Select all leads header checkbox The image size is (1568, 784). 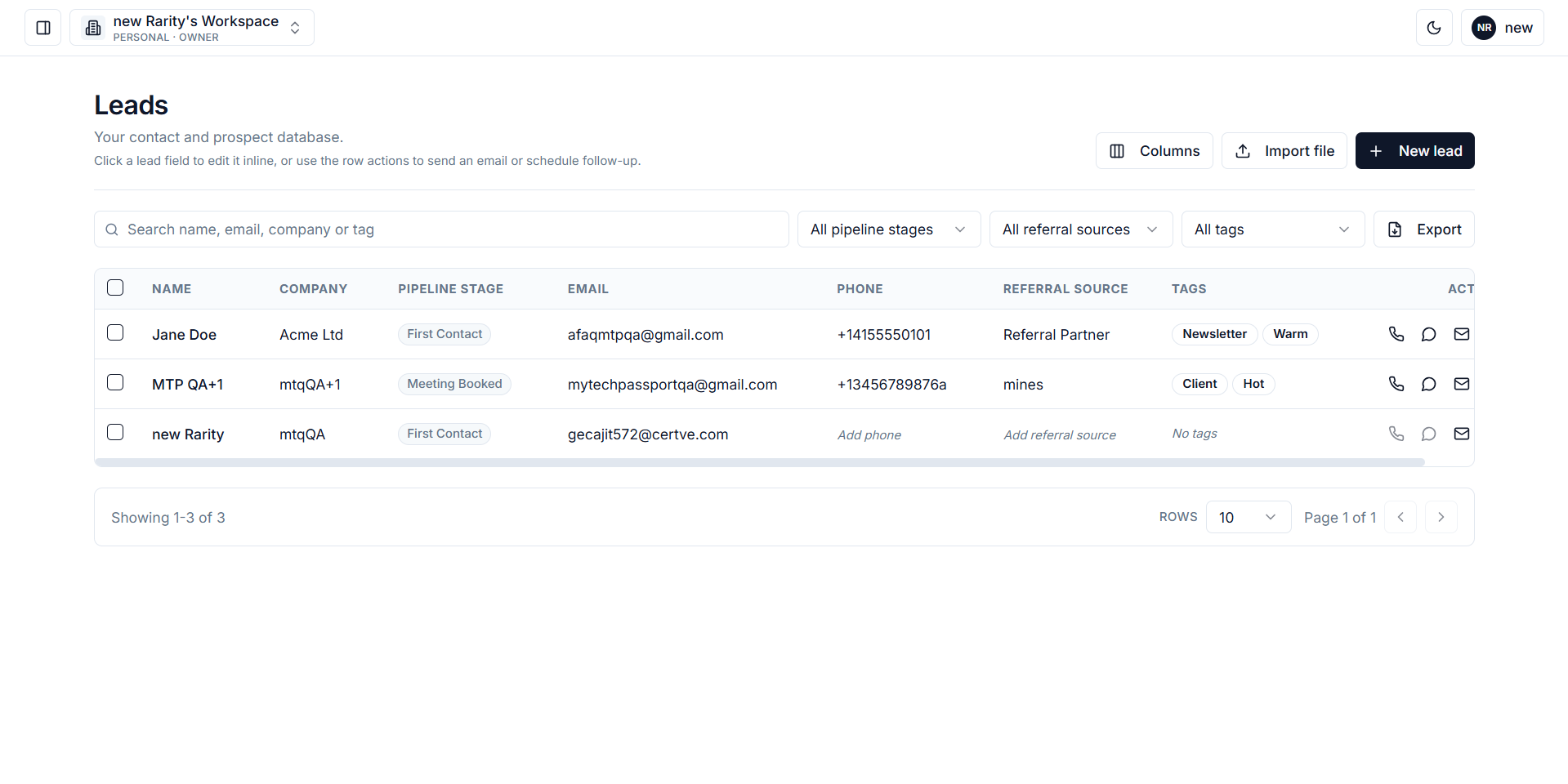click(x=115, y=287)
